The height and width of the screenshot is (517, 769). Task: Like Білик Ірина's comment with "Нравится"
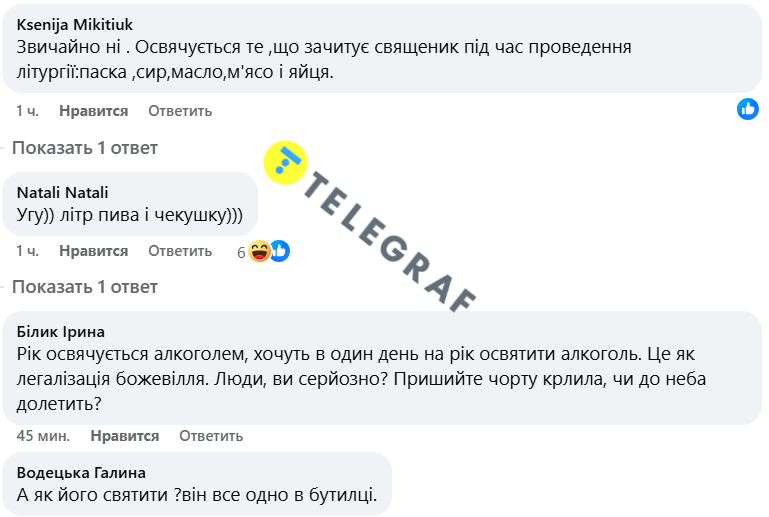125,436
